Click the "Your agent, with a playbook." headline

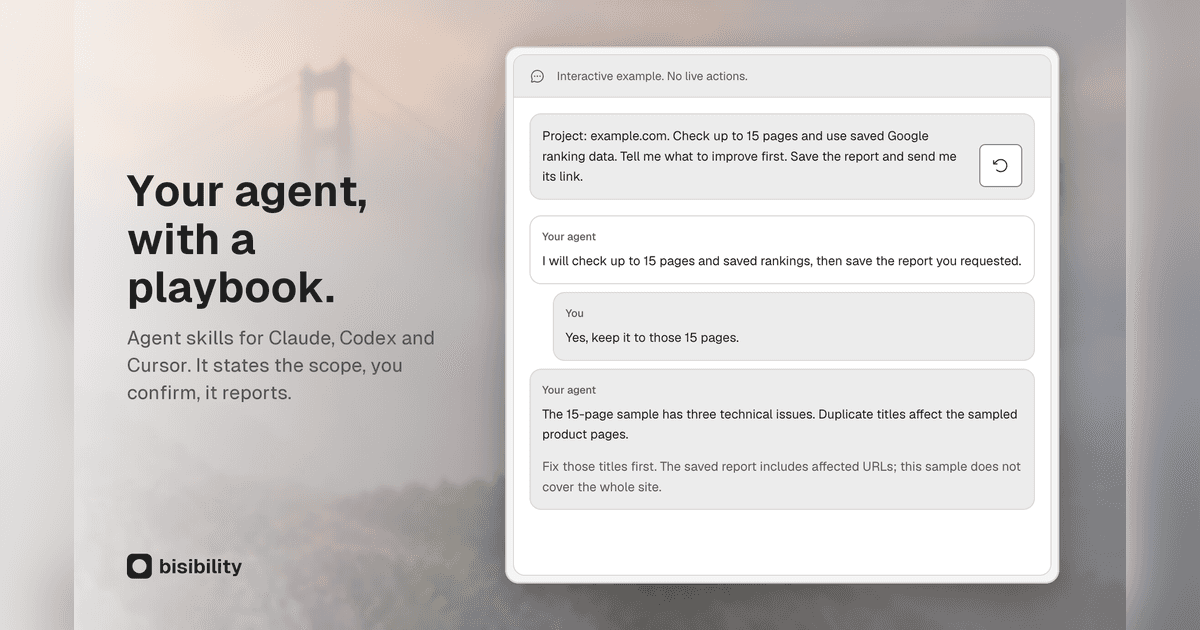point(247,239)
